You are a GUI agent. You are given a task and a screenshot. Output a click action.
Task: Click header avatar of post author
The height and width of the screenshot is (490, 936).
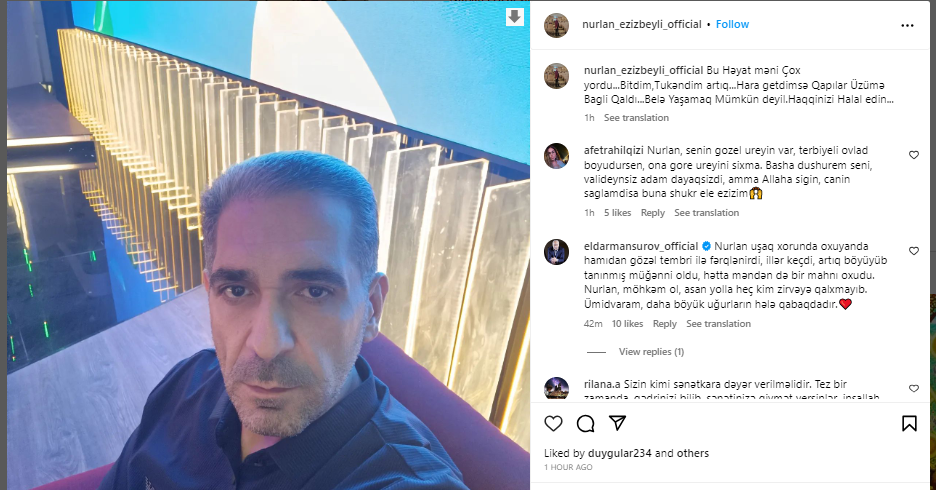pyautogui.click(x=556, y=25)
